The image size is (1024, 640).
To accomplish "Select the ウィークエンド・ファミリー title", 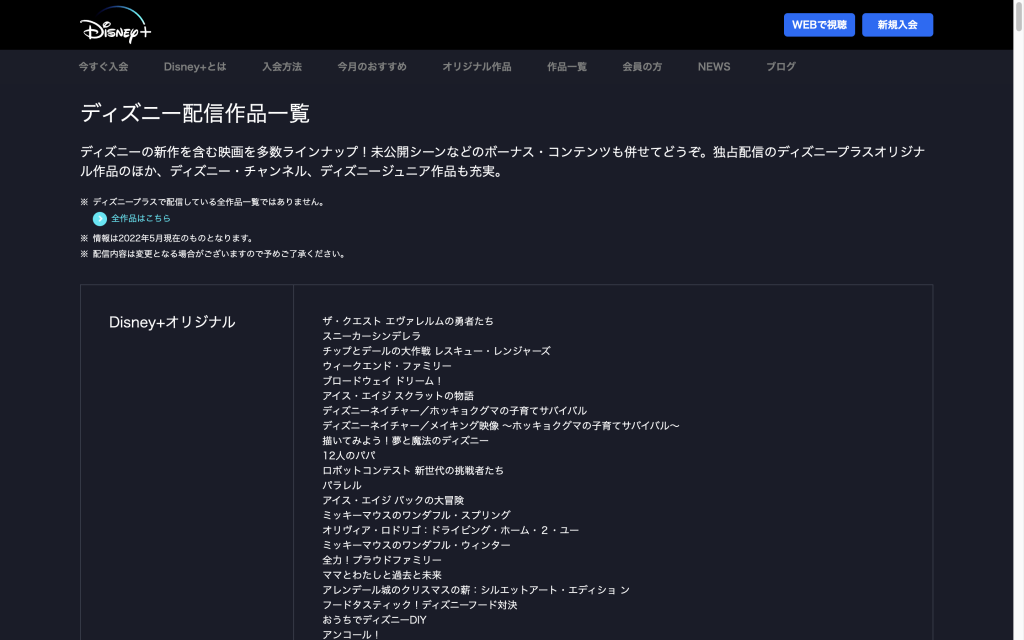I will pyautogui.click(x=387, y=366).
